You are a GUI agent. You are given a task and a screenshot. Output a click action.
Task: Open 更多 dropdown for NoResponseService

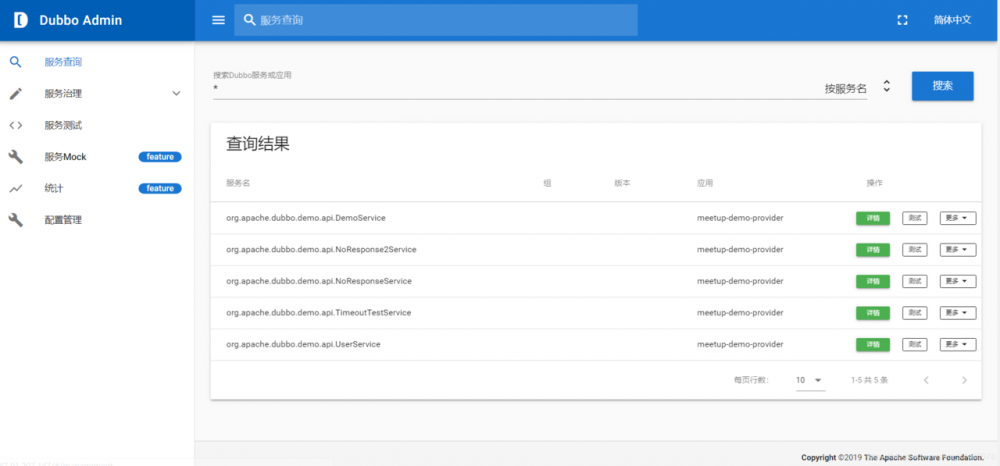958,281
